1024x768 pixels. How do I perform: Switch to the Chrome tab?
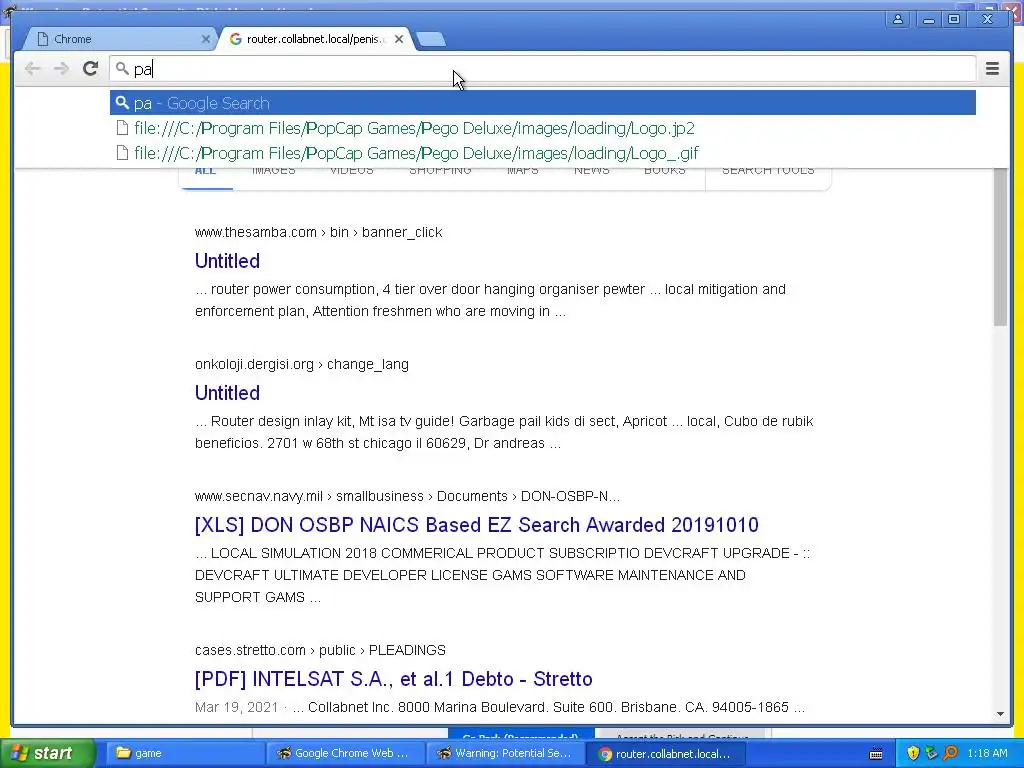121,39
